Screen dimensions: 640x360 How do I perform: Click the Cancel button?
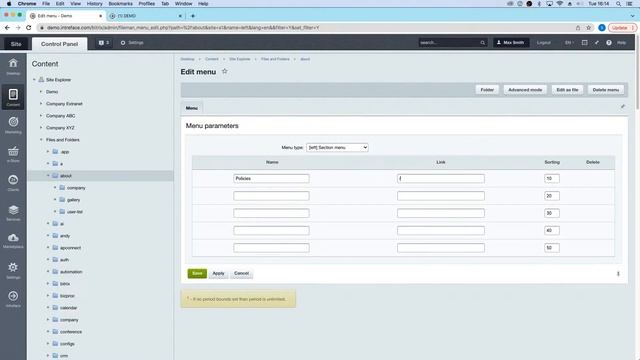(241, 273)
